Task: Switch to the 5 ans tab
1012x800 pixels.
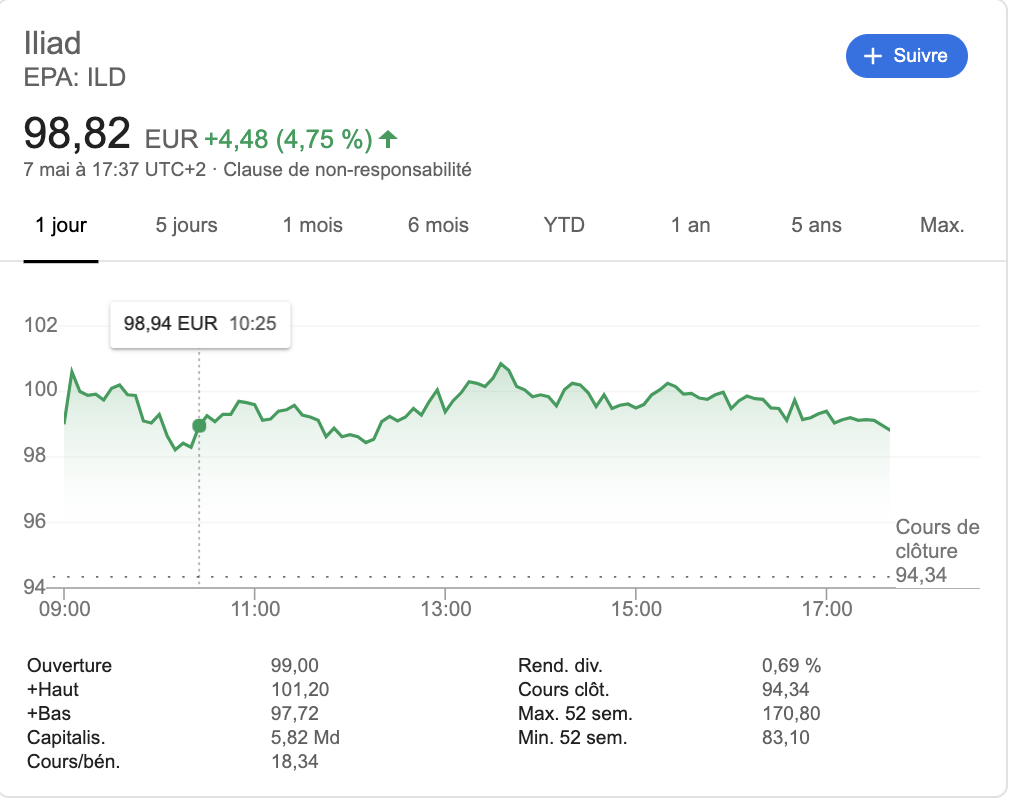Action: [816, 225]
